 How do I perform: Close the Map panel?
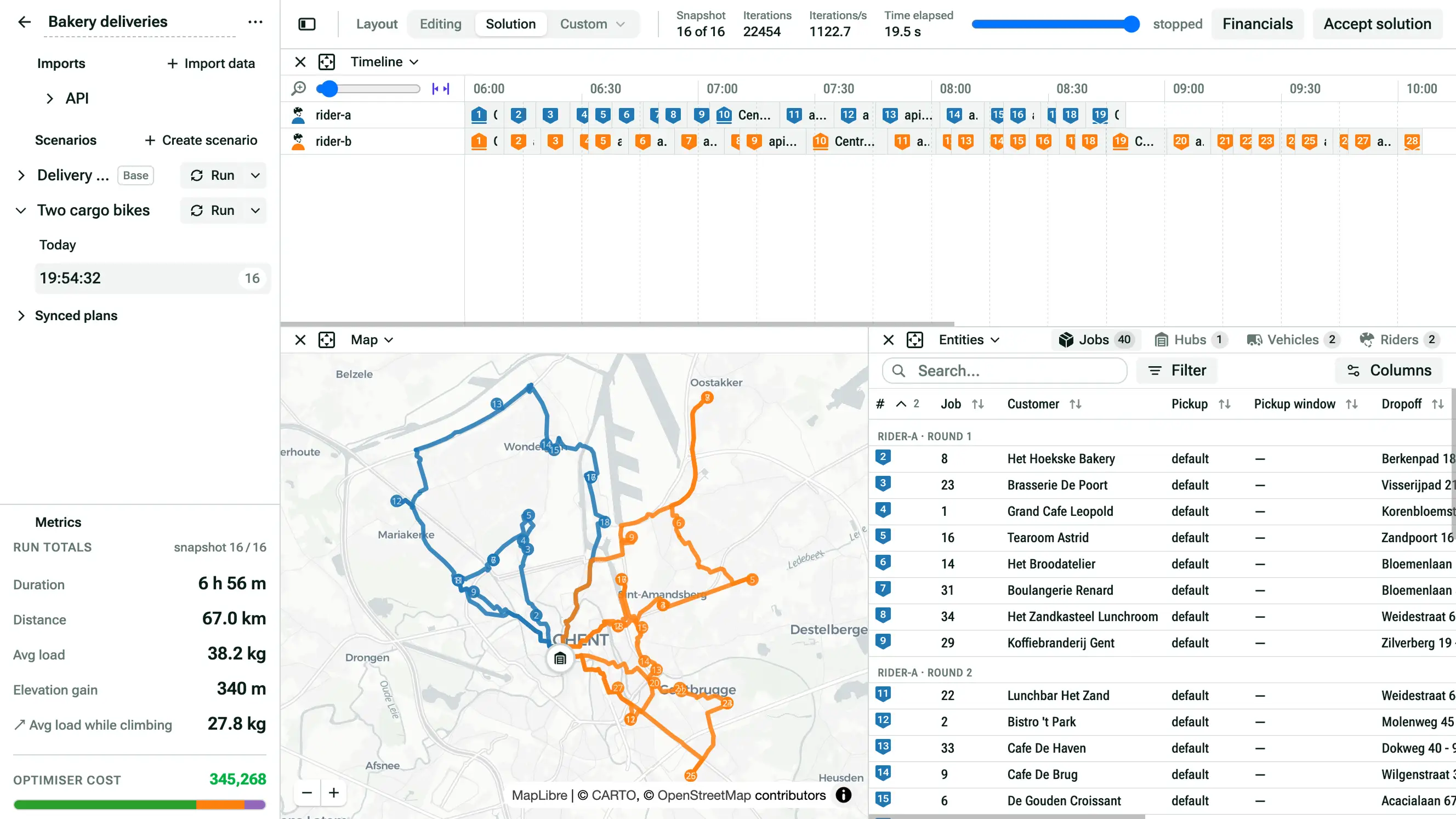click(x=300, y=340)
